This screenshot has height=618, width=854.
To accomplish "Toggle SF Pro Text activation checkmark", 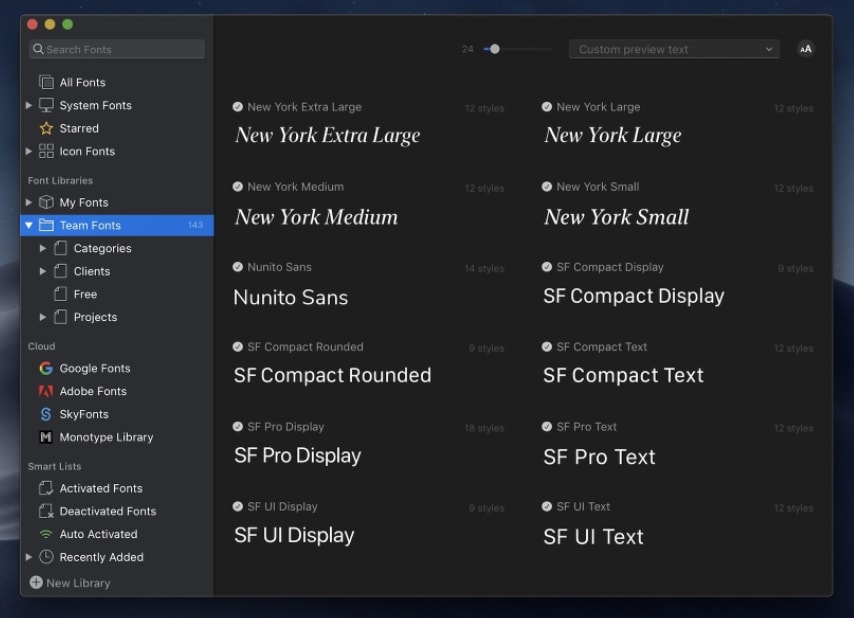I will click(x=547, y=427).
